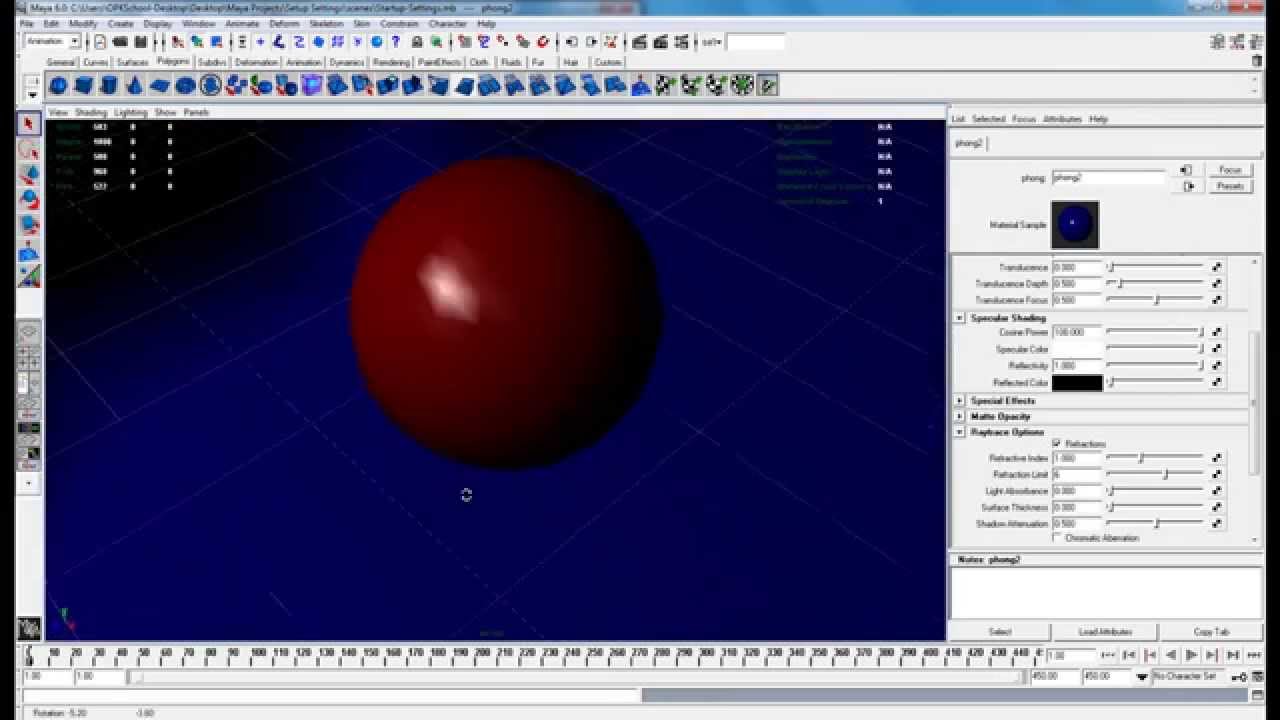Open the viewport Lighting menu
The height and width of the screenshot is (720, 1280).
pos(130,113)
